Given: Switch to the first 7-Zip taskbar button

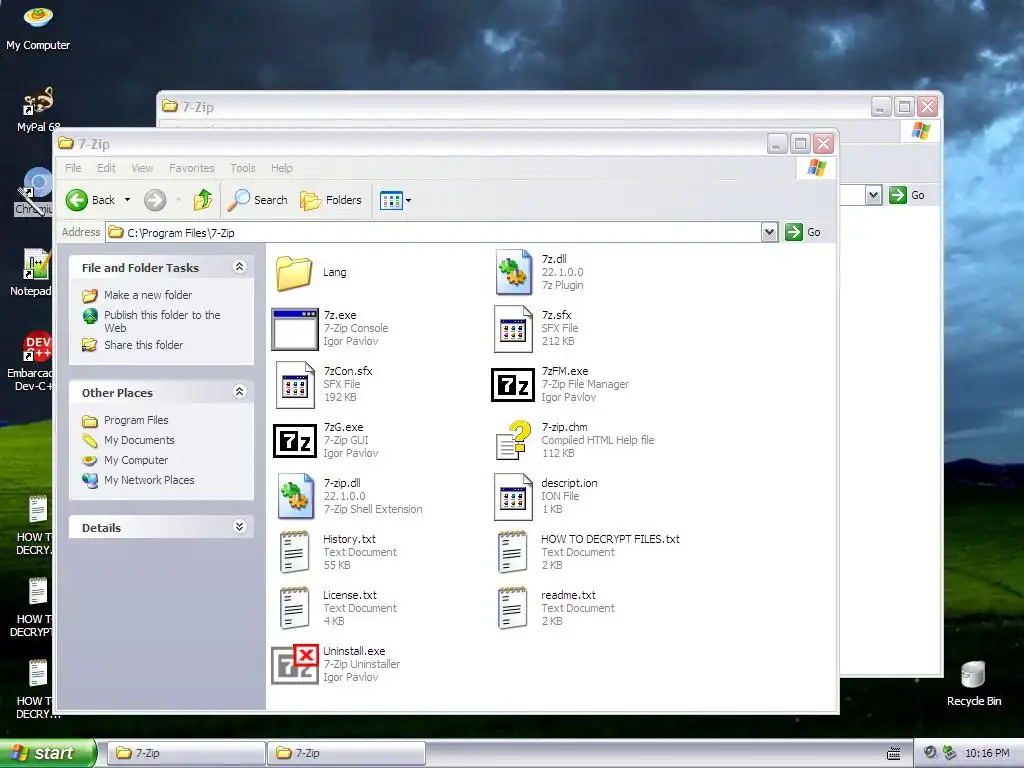Looking at the screenshot, I should point(185,753).
